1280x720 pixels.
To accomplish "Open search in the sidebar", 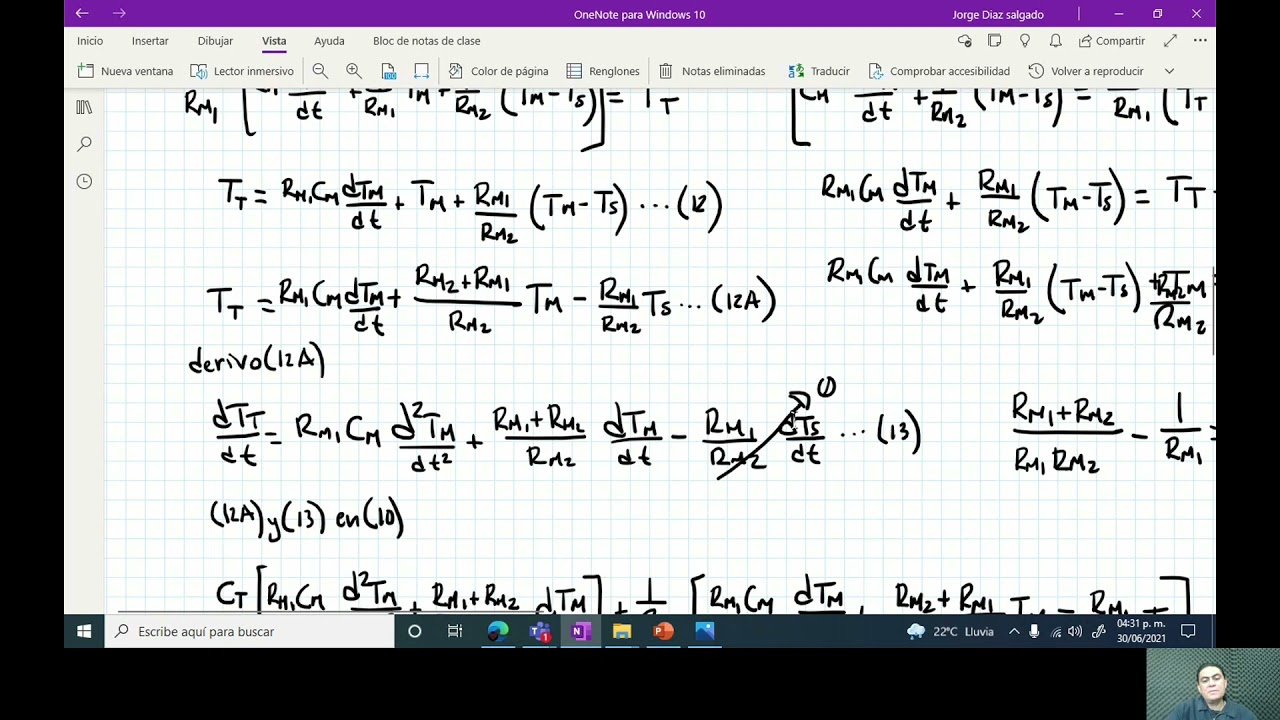I will 84,144.
